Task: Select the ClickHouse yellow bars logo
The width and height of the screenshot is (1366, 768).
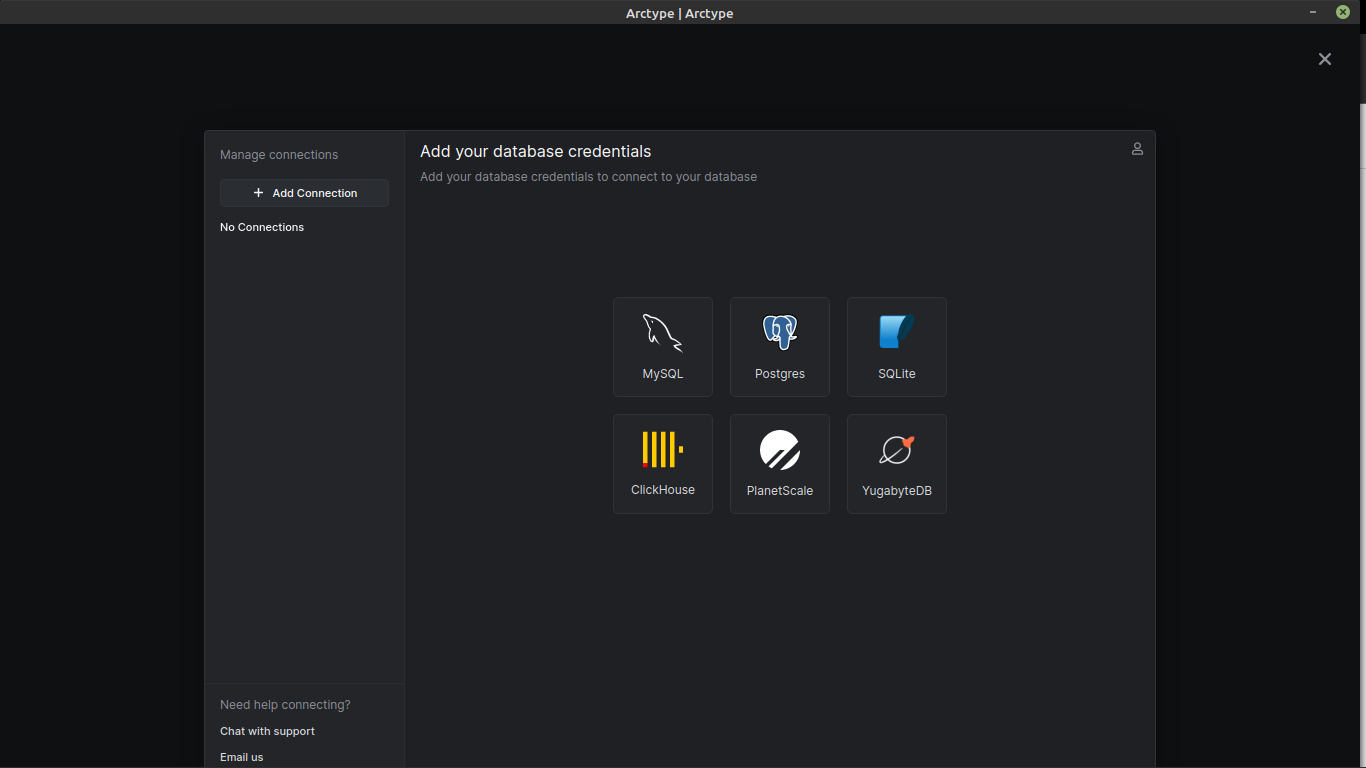Action: (662, 449)
